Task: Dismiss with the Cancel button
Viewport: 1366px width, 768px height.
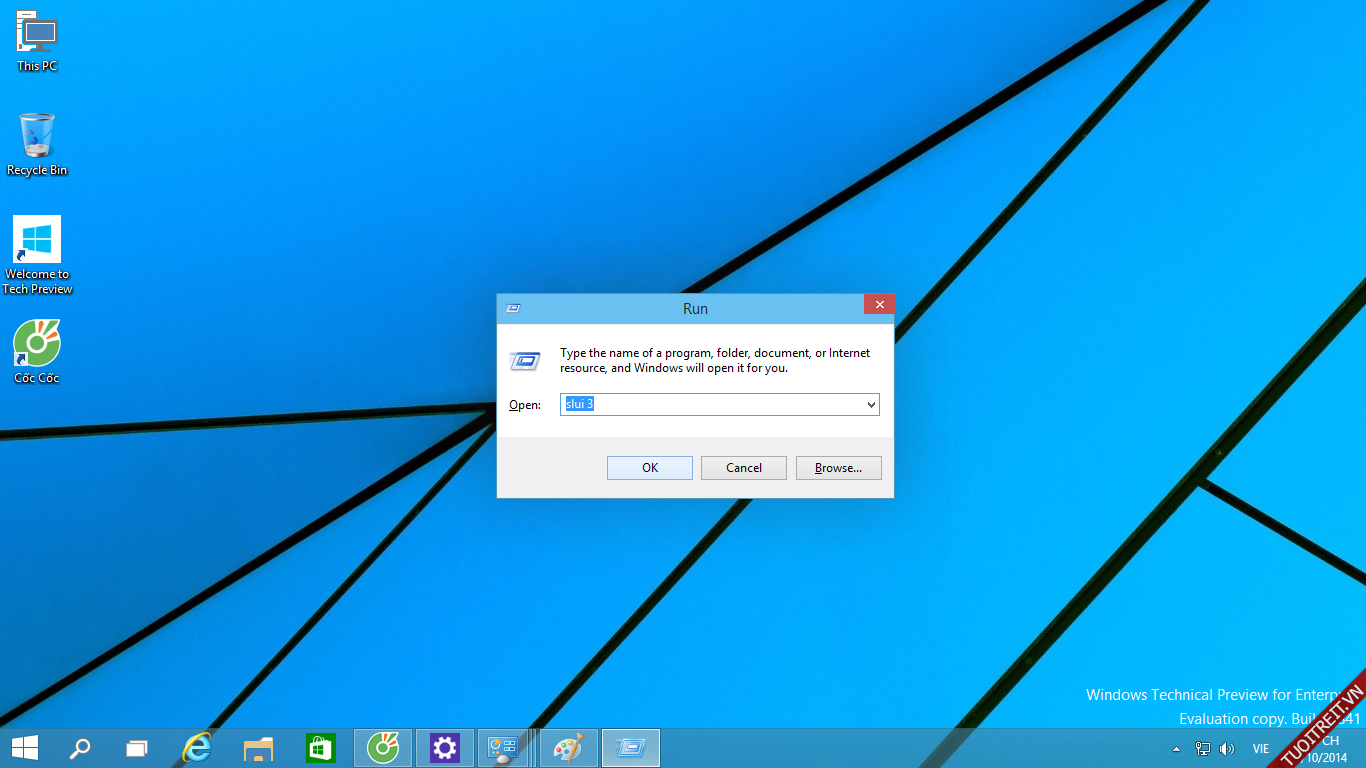Action: (744, 468)
